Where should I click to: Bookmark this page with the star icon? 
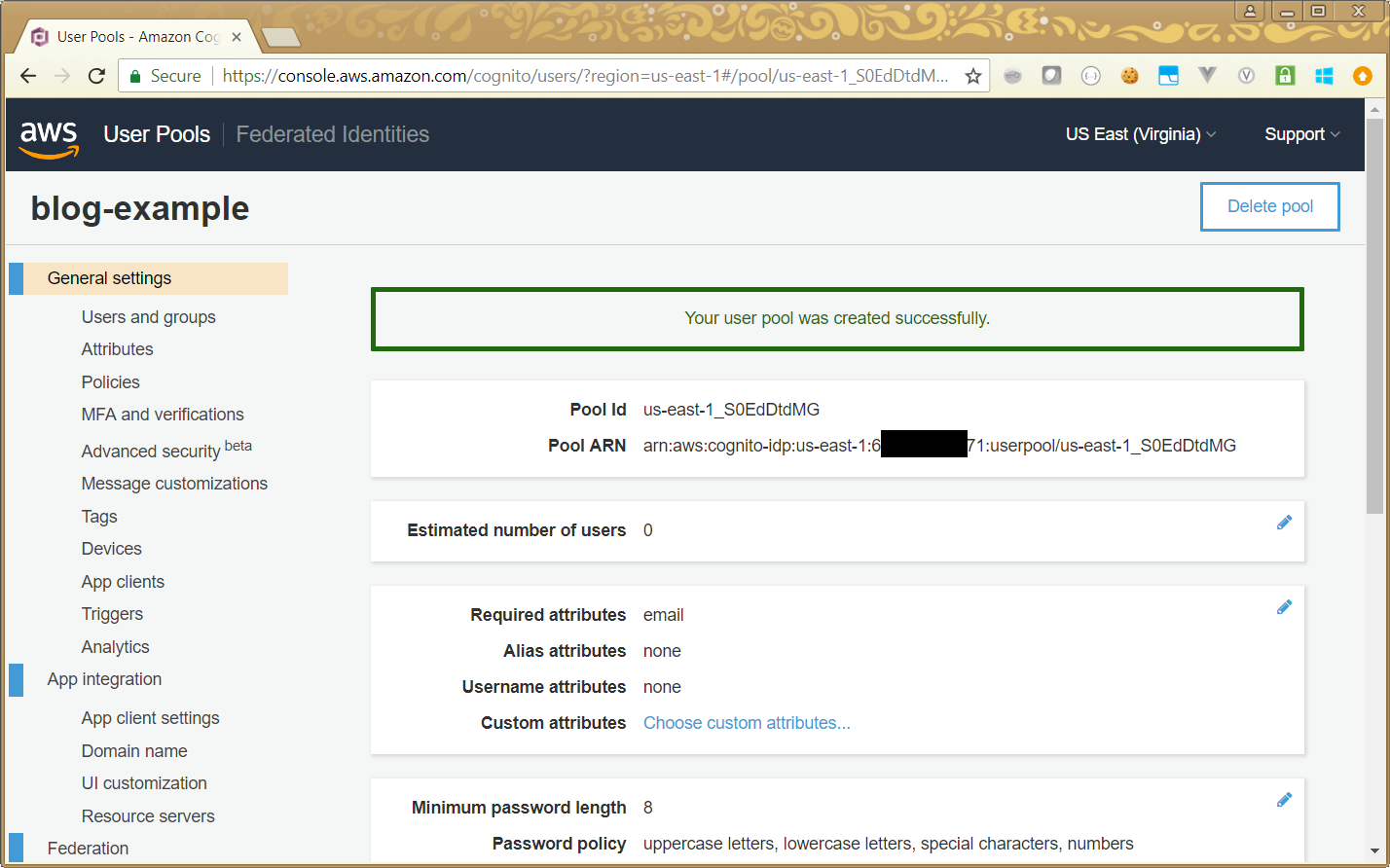coord(972,76)
